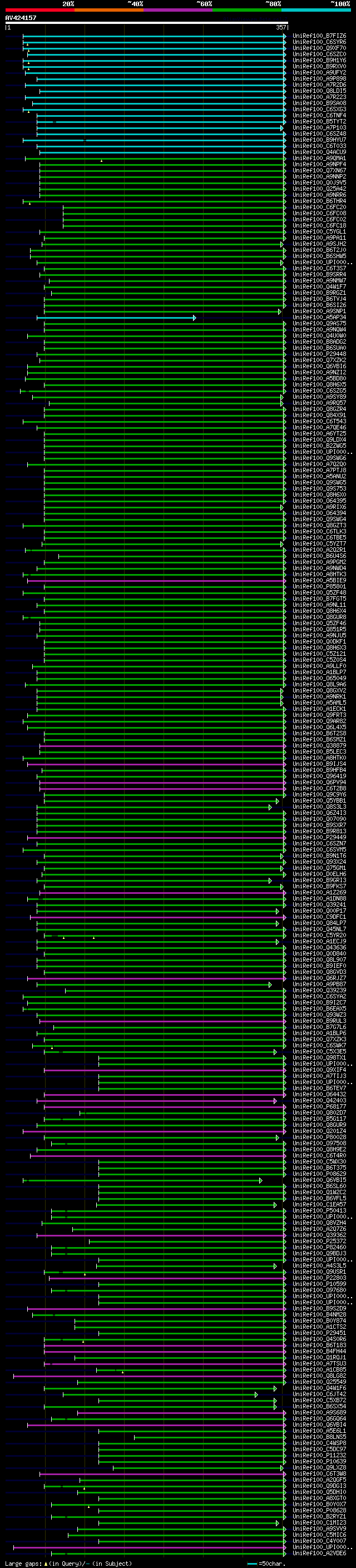Screen dimensions: 356x1568
Task: Click the UniRef100_A9P898 entry
Action: pos(319,78)
